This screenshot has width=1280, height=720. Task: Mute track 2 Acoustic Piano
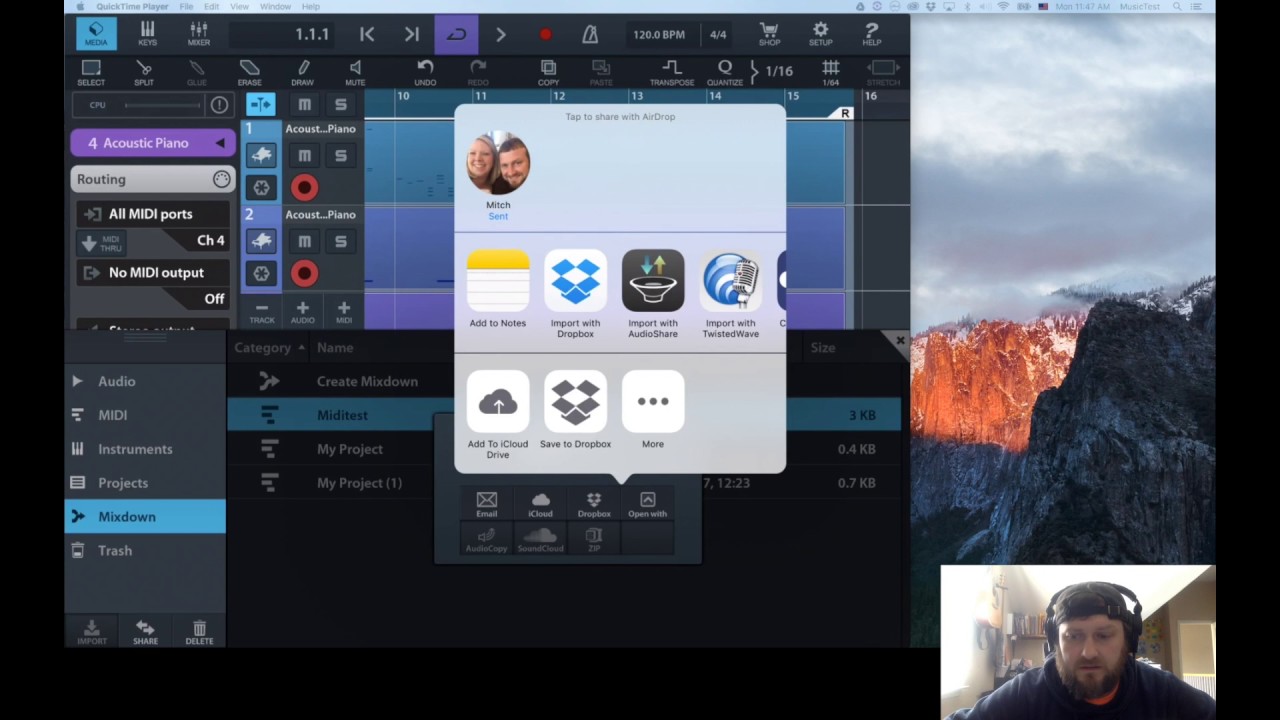pyautogui.click(x=304, y=241)
